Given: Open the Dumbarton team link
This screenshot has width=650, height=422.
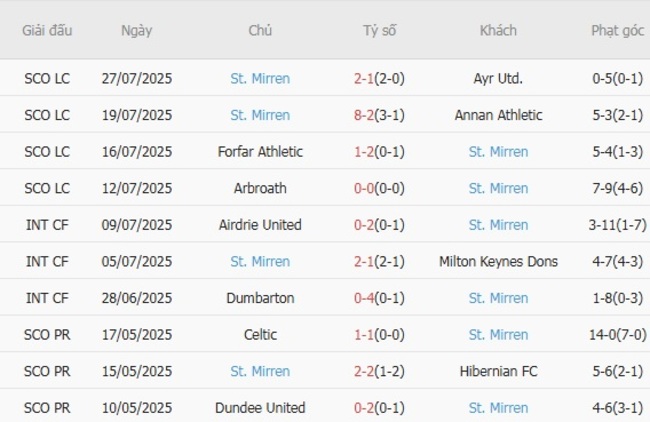Looking at the screenshot, I should [x=260, y=298].
